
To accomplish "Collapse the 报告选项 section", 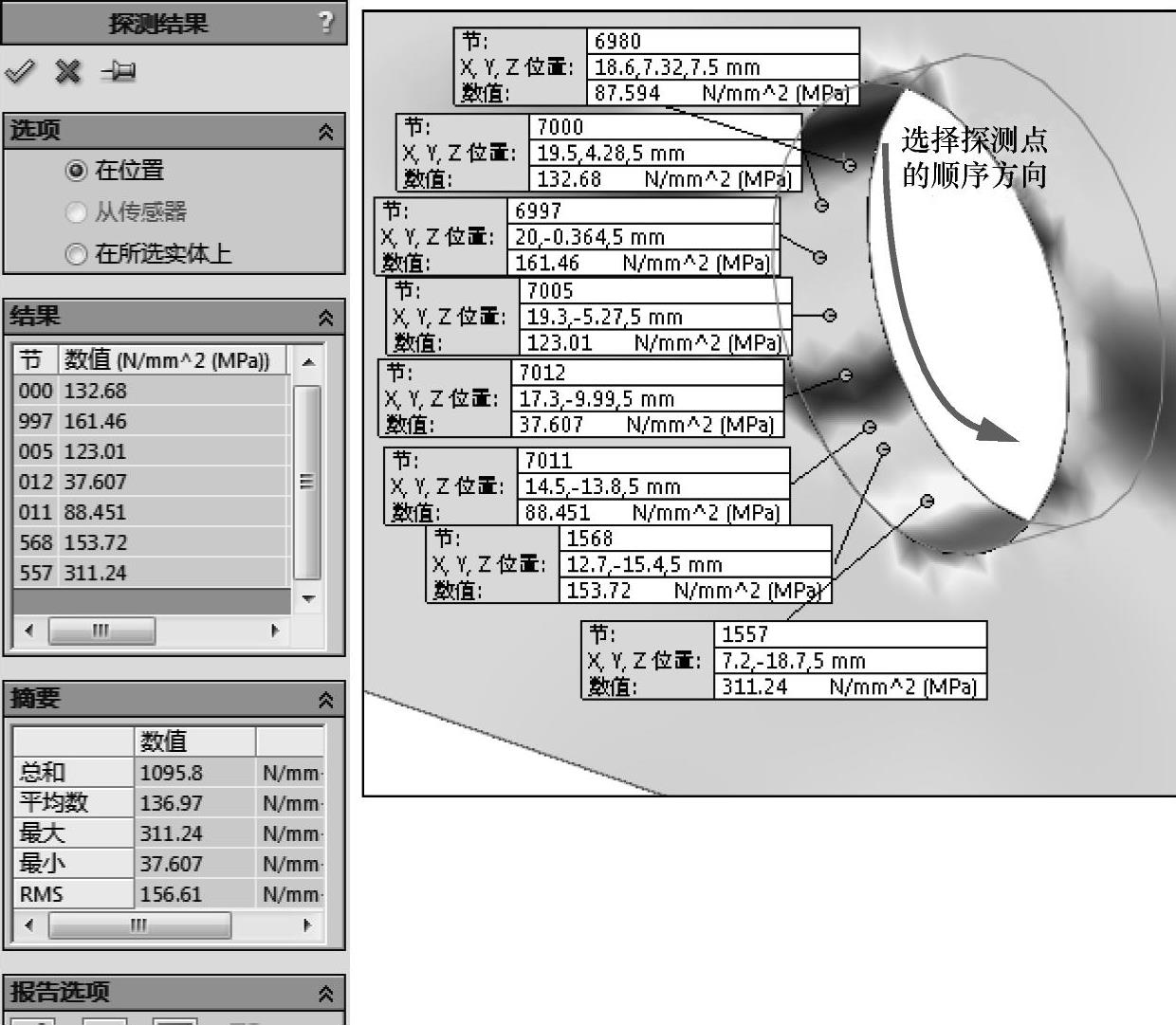I will [326, 994].
